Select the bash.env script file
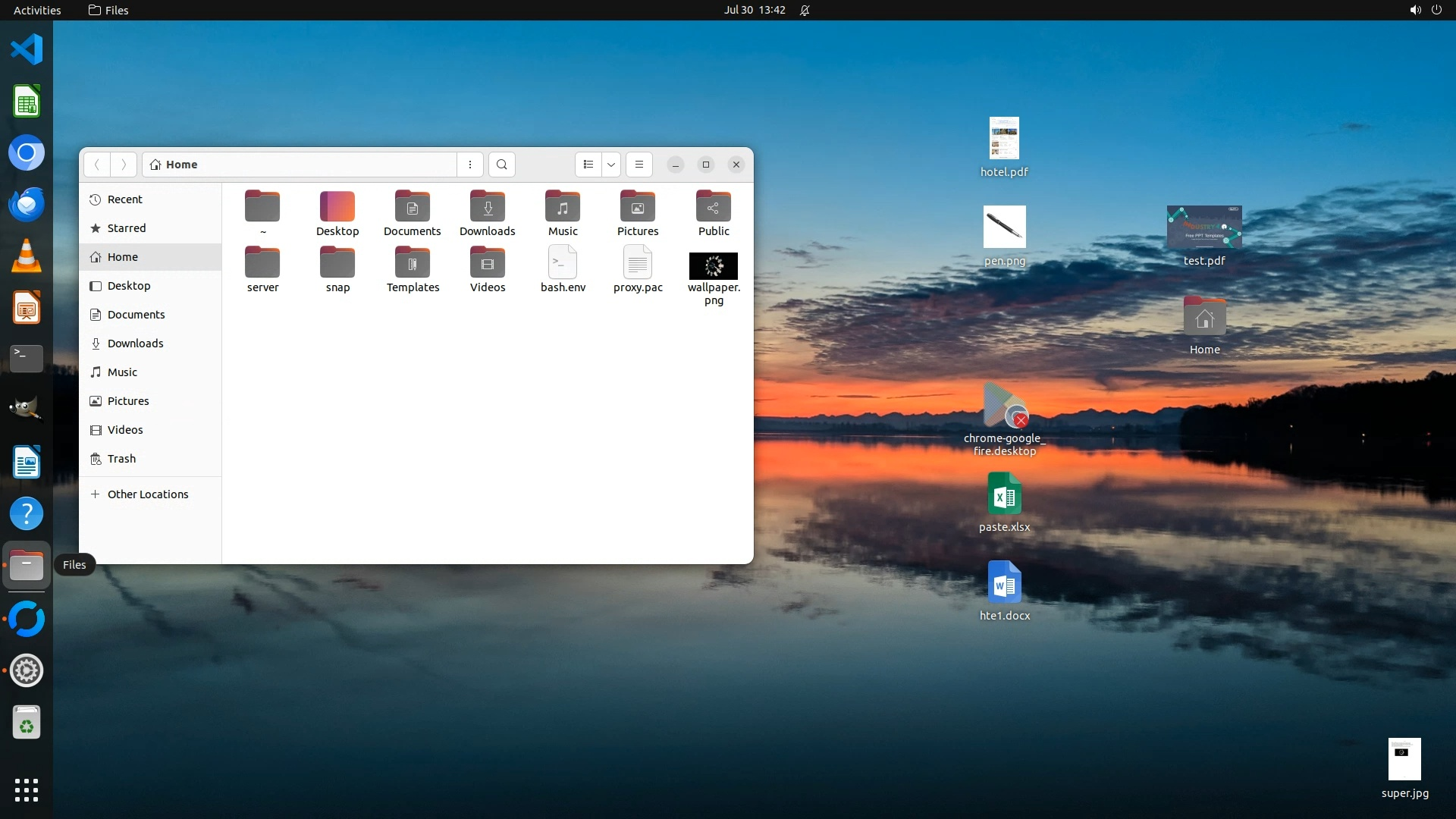1456x819 pixels. tap(563, 263)
